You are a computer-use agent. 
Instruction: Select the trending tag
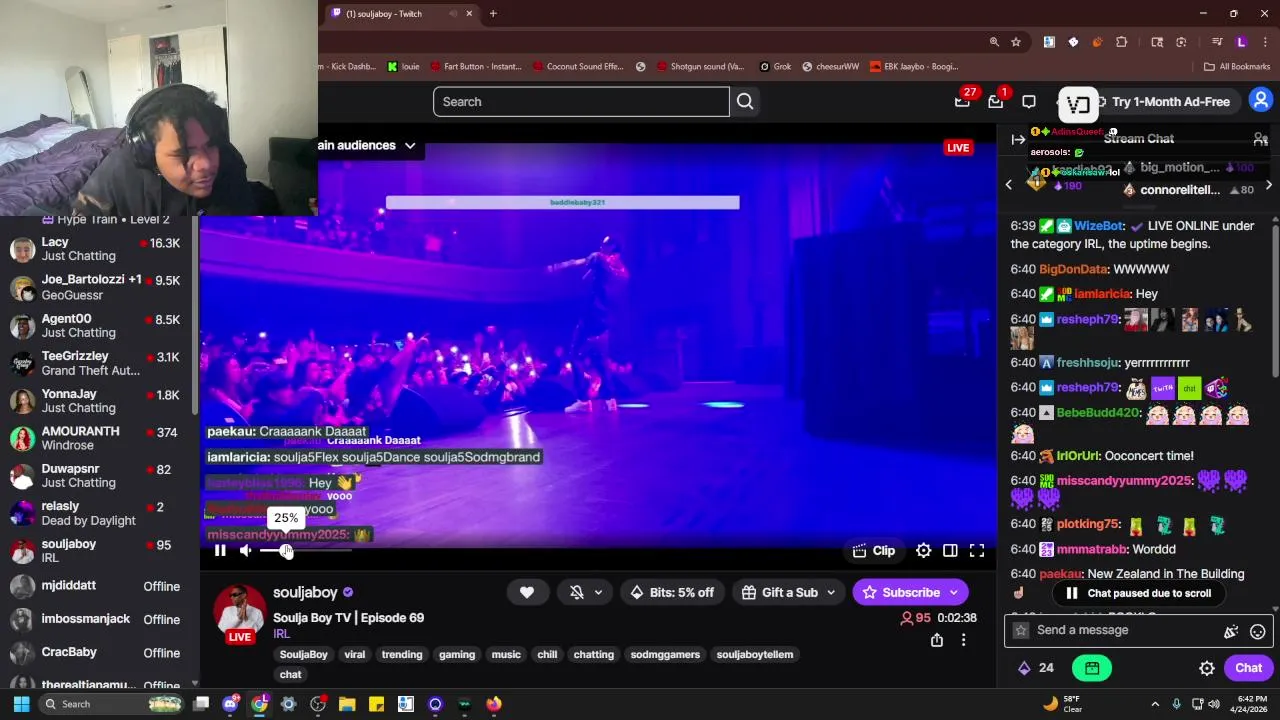coord(402,654)
